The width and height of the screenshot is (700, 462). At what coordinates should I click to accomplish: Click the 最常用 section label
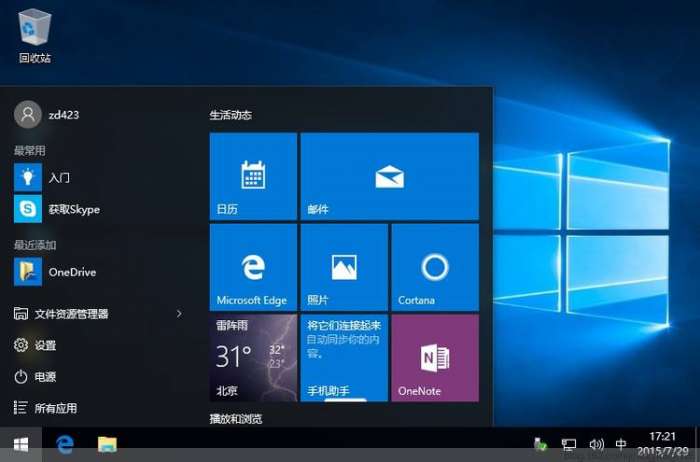(x=29, y=150)
